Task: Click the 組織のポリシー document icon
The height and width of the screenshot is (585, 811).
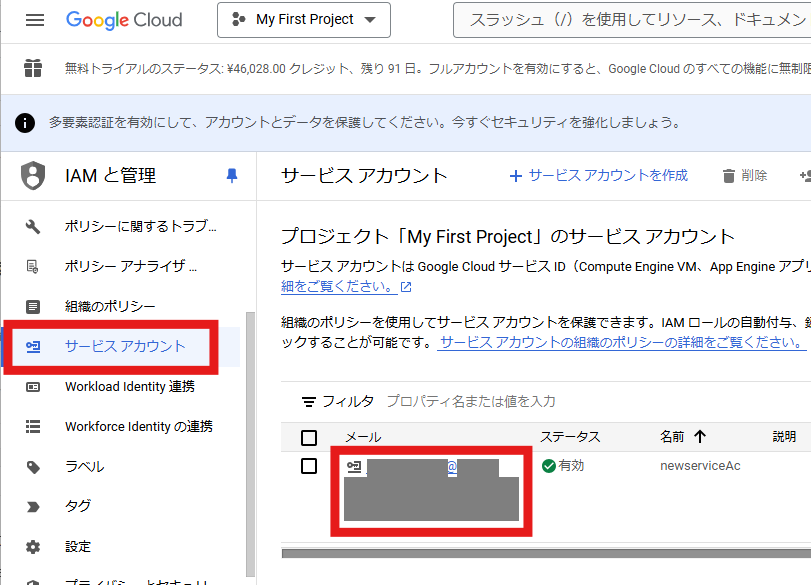Action: [x=33, y=307]
